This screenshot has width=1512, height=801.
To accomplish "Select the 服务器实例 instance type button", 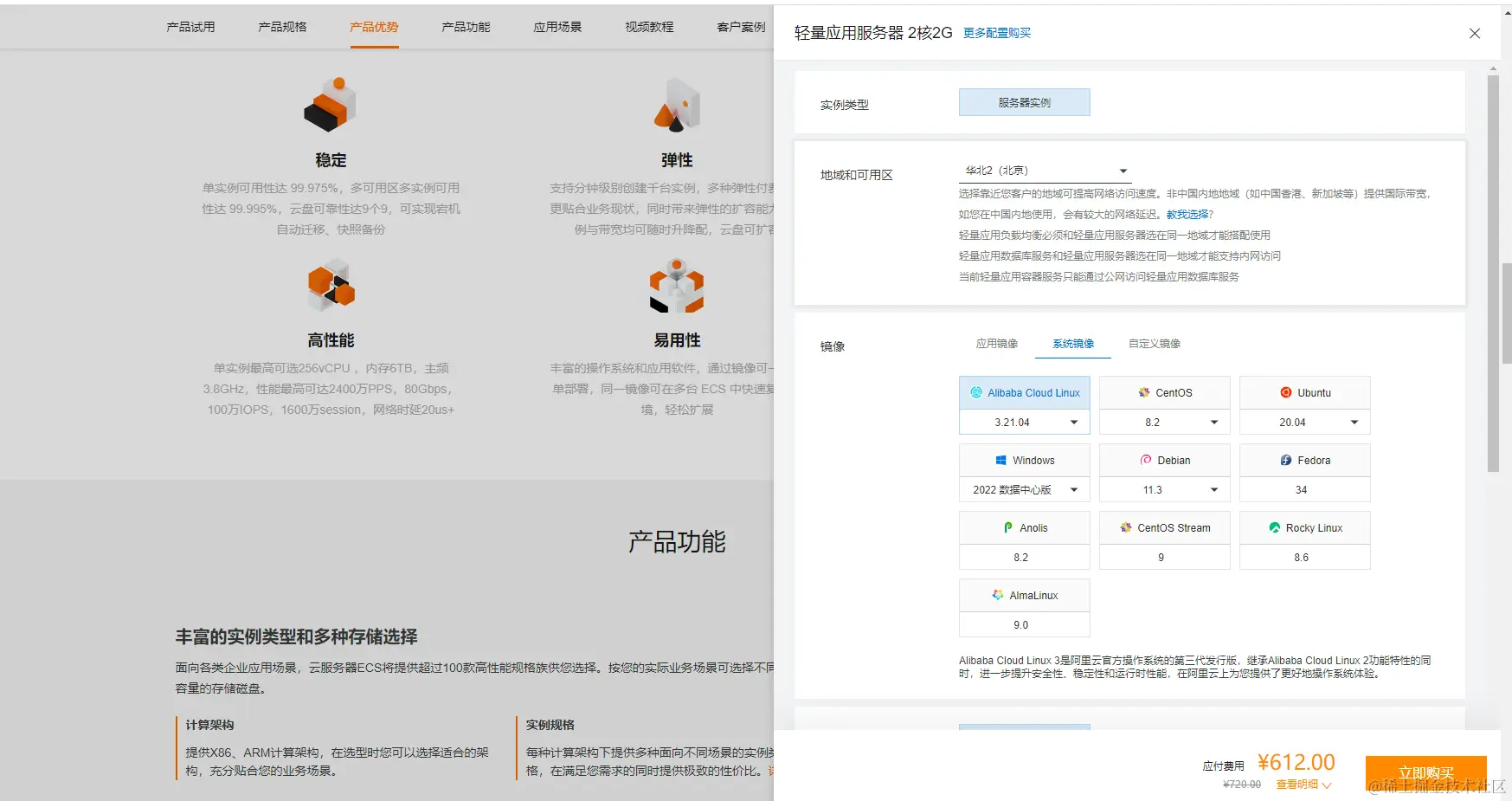I will coord(1025,102).
